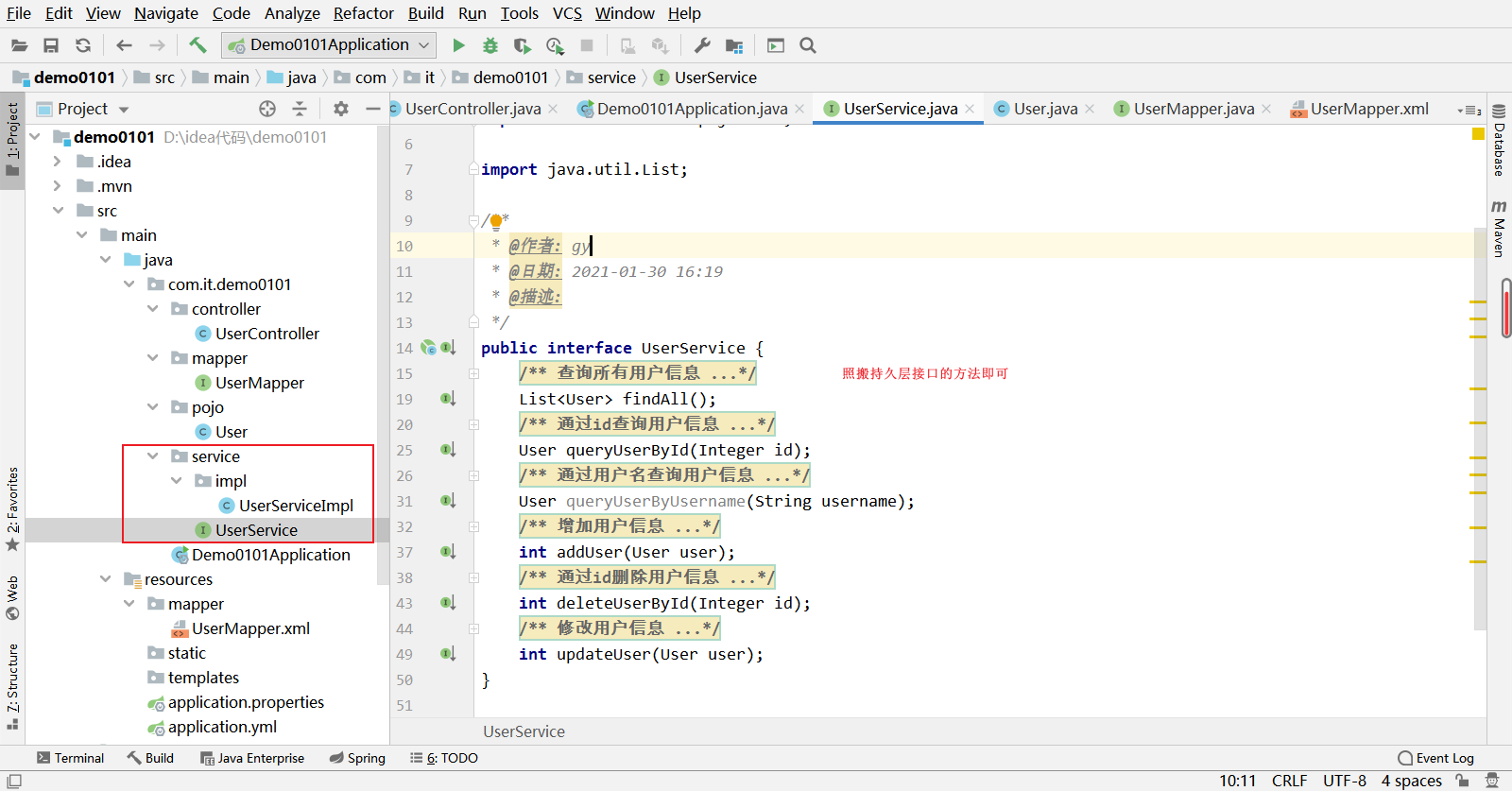Viewport: 1512px width, 791px height.
Task: Click the run anything terminal icon in toolbar
Action: [776, 45]
